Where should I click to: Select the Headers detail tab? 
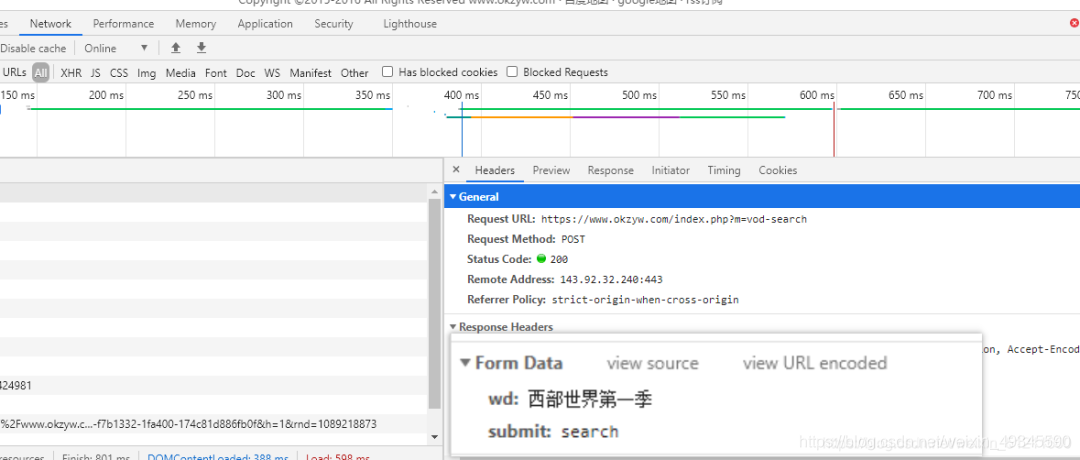pyautogui.click(x=495, y=170)
